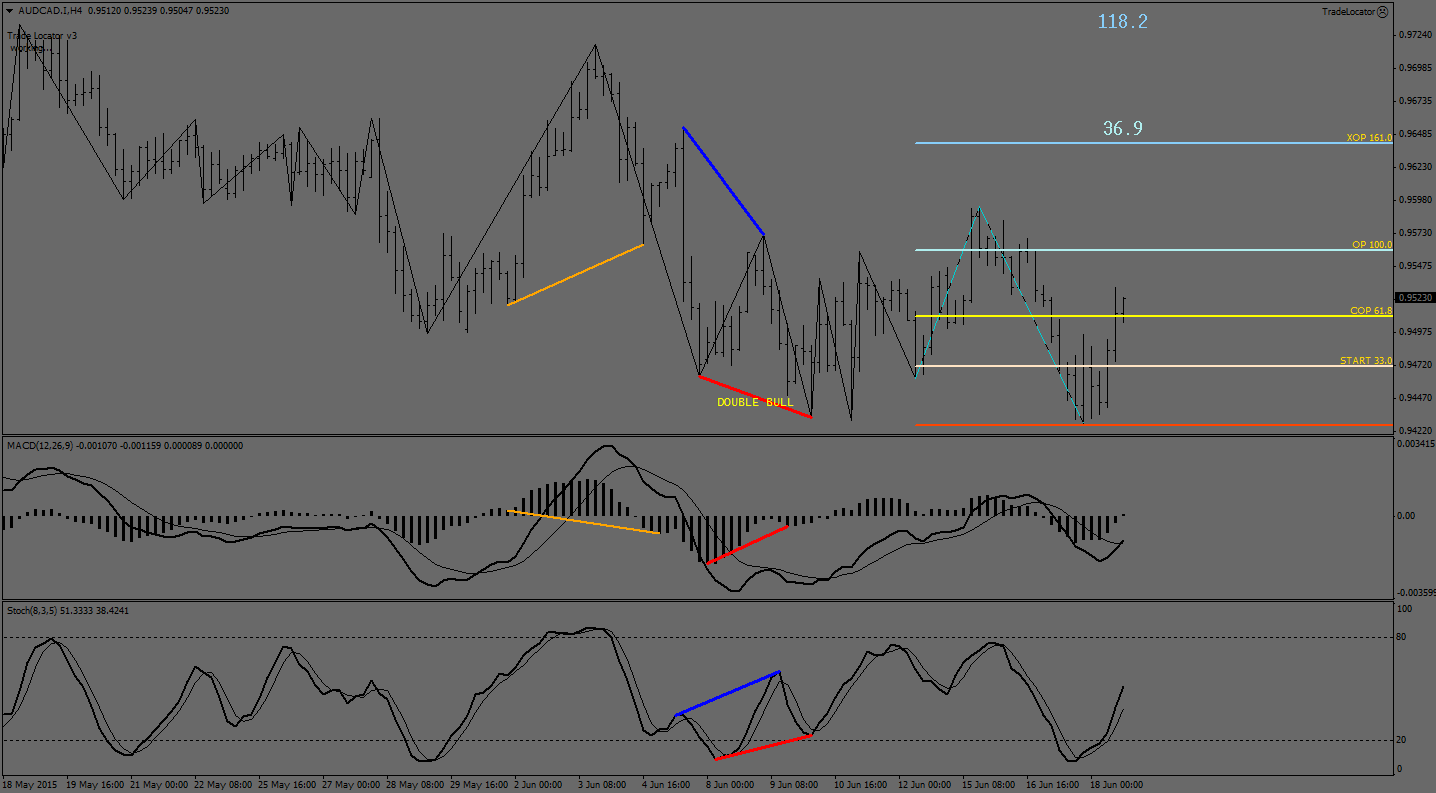Select the XOP 161.0 level label

pyautogui.click(x=1368, y=137)
